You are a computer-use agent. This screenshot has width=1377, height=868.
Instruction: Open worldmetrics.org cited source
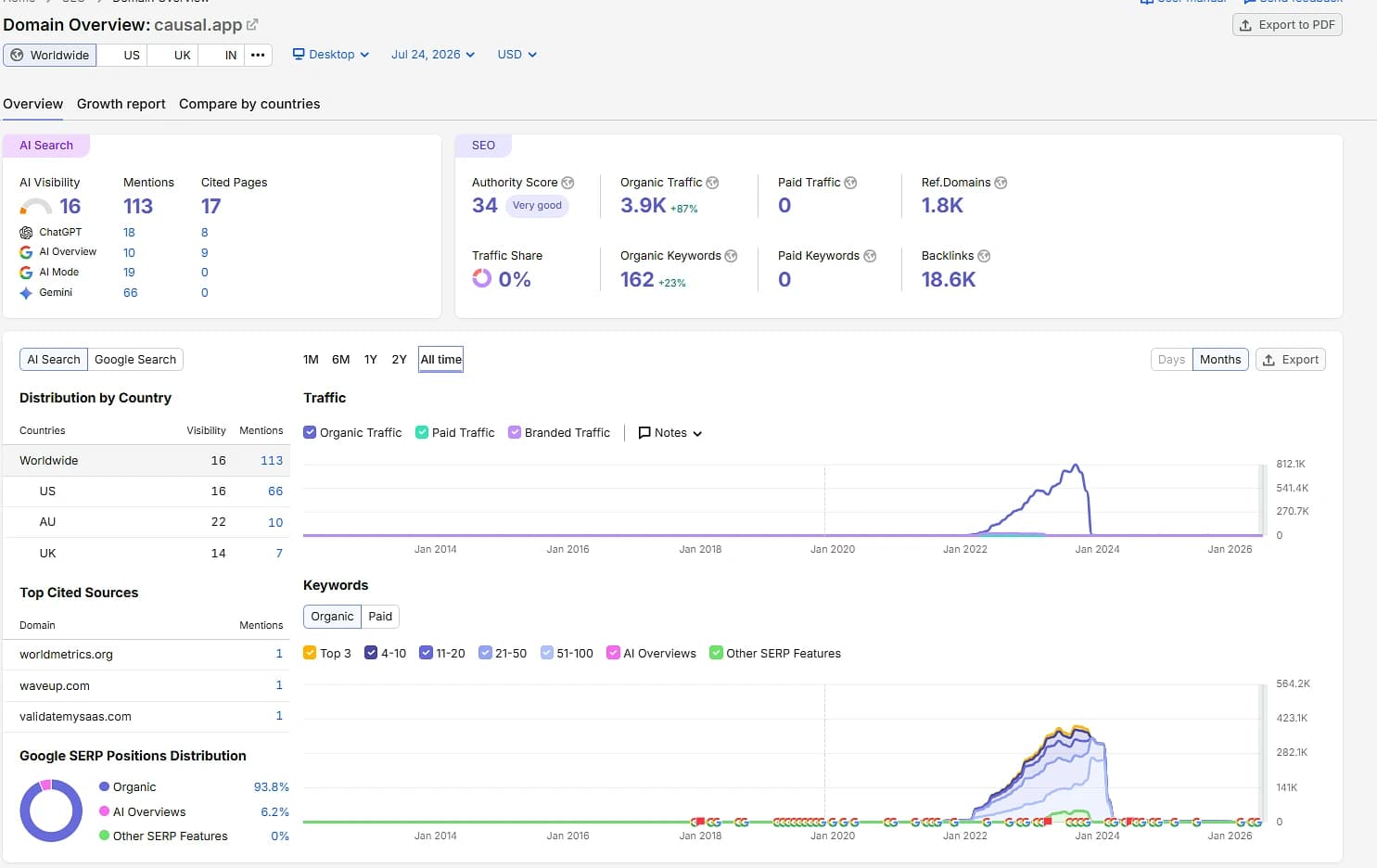(66, 655)
